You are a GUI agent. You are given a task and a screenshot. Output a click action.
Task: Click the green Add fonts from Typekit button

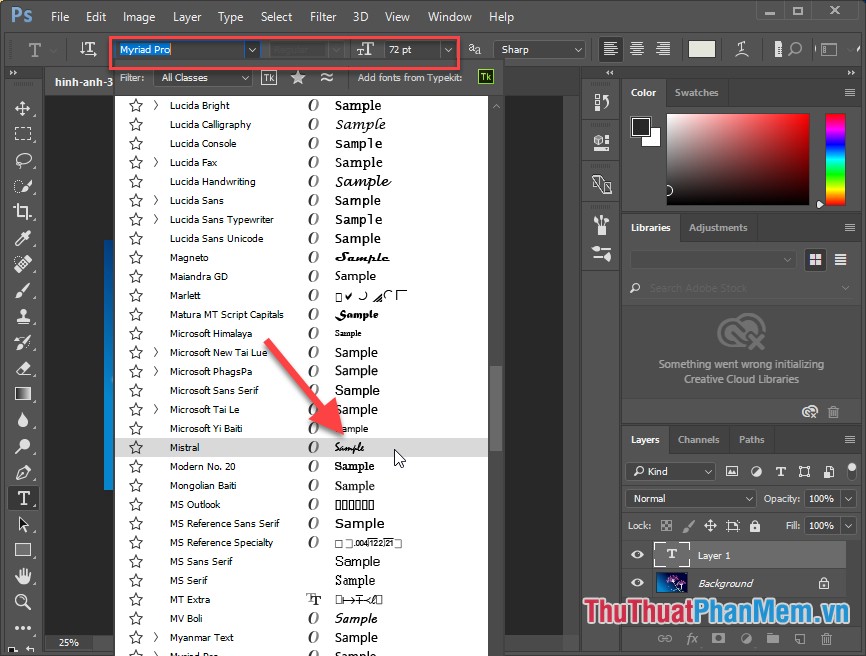(x=485, y=75)
